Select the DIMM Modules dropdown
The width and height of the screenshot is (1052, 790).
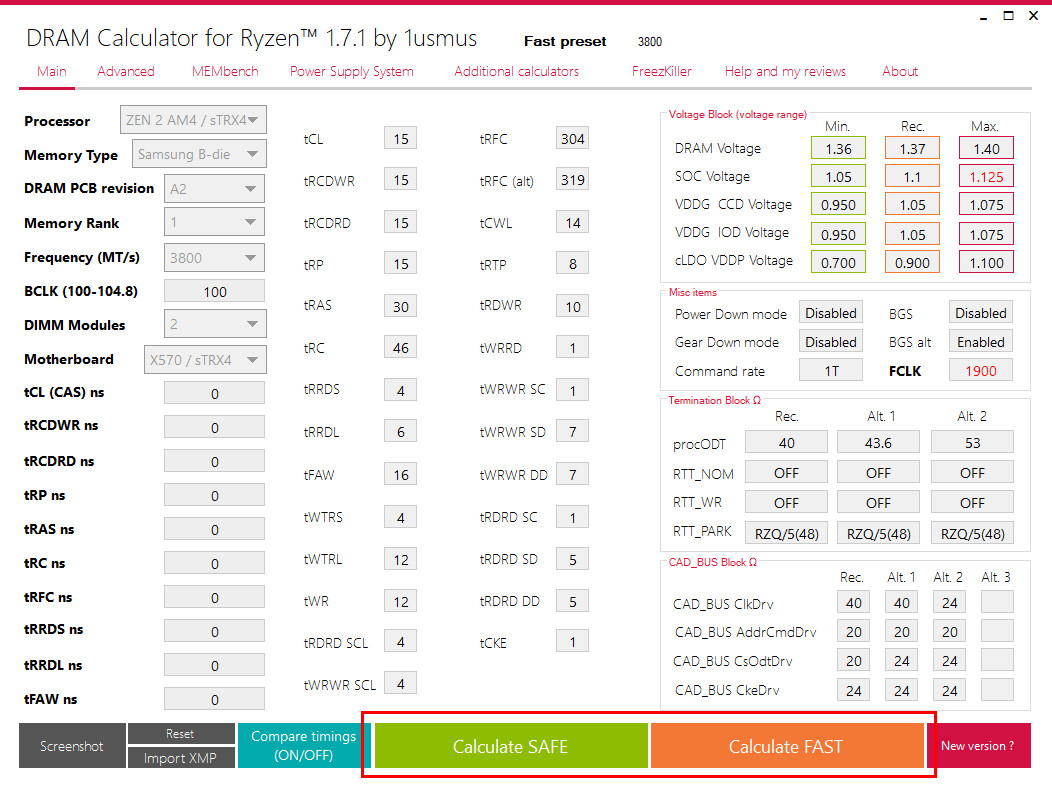(215, 324)
